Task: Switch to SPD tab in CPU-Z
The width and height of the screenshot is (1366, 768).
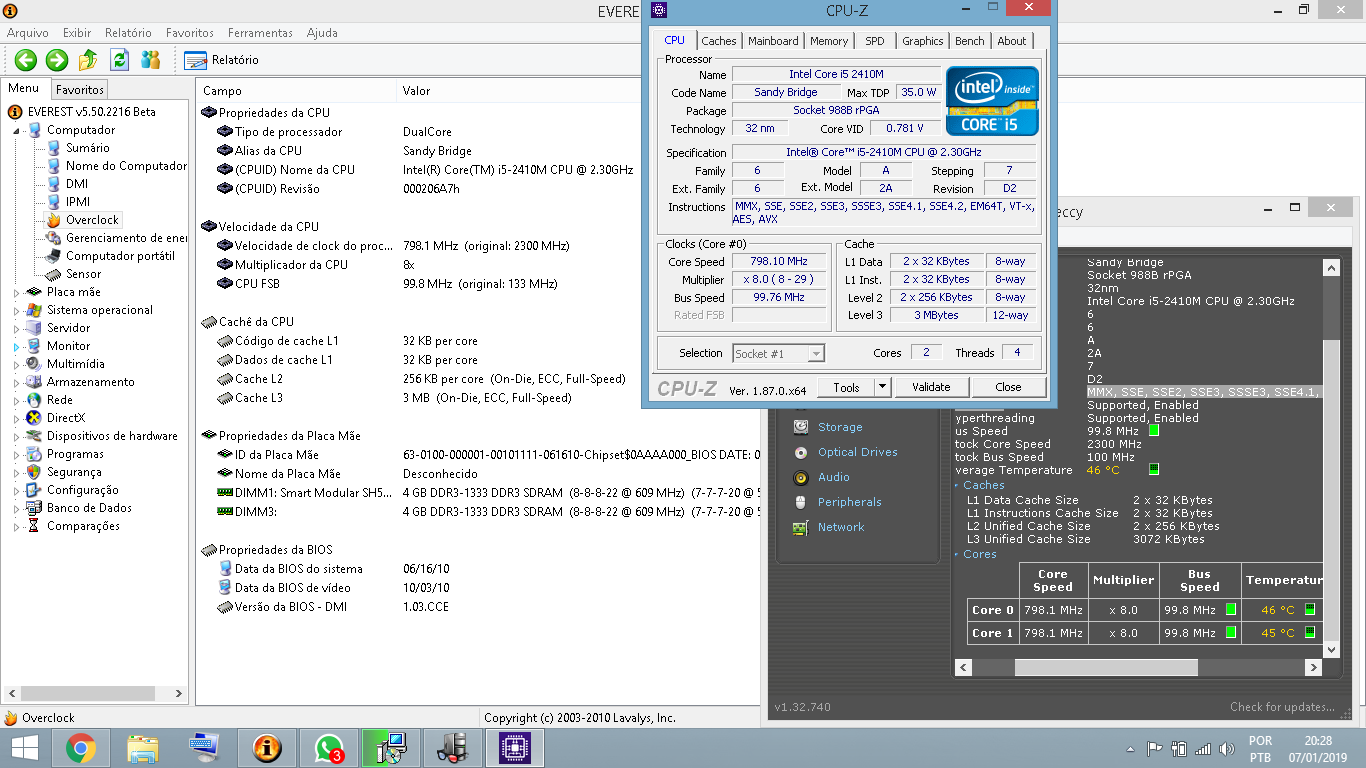Action: coord(875,41)
